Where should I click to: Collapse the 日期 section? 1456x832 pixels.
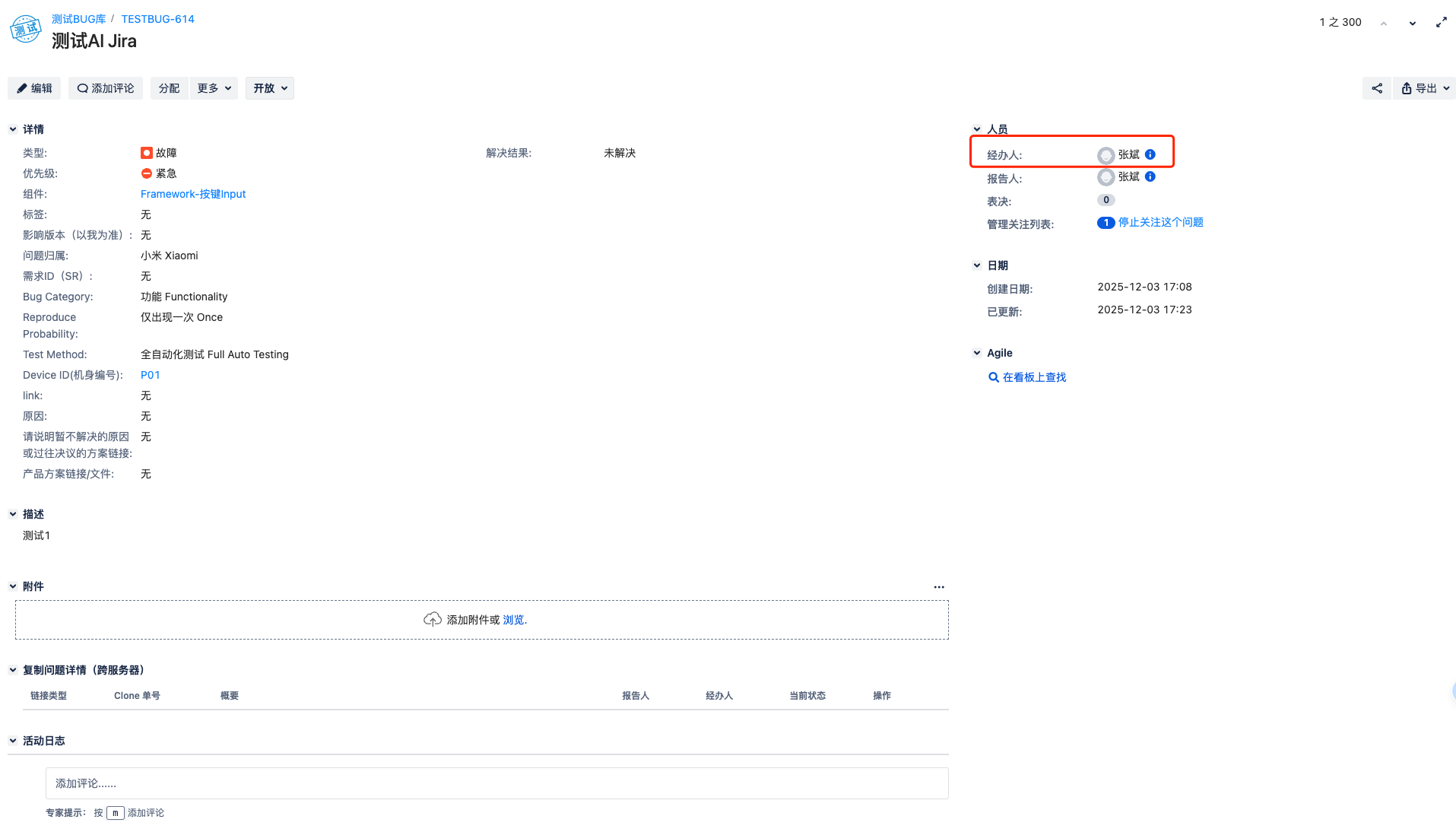[977, 265]
